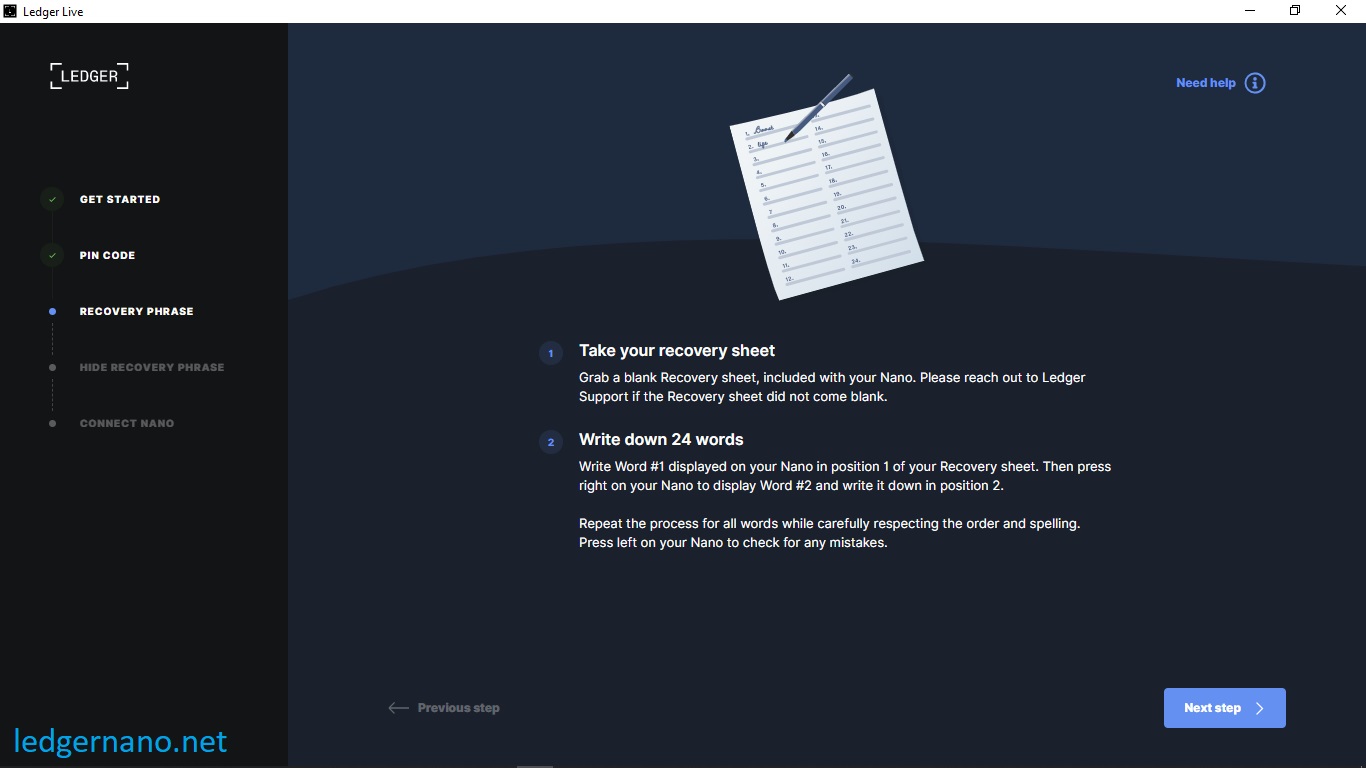The width and height of the screenshot is (1366, 768).
Task: Click the Recovery Phrase blue step dot
Action: tap(52, 311)
